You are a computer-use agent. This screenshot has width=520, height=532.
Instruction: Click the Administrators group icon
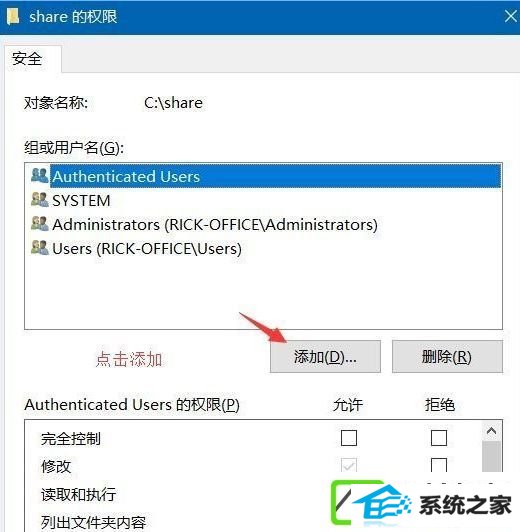(40, 224)
